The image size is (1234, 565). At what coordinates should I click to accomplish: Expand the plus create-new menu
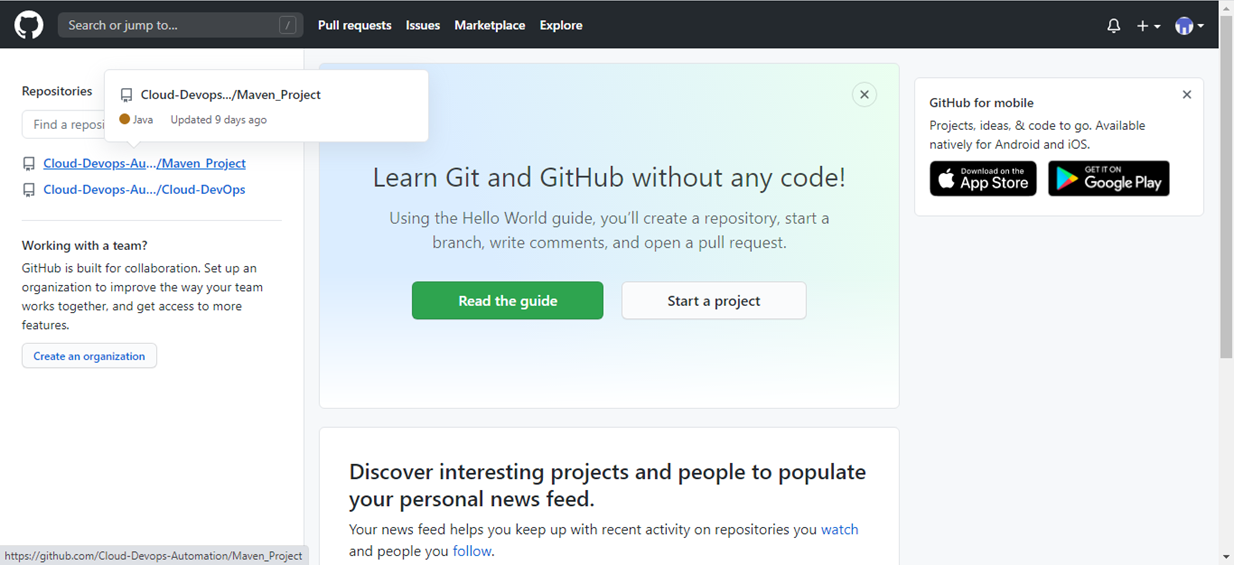point(1148,26)
